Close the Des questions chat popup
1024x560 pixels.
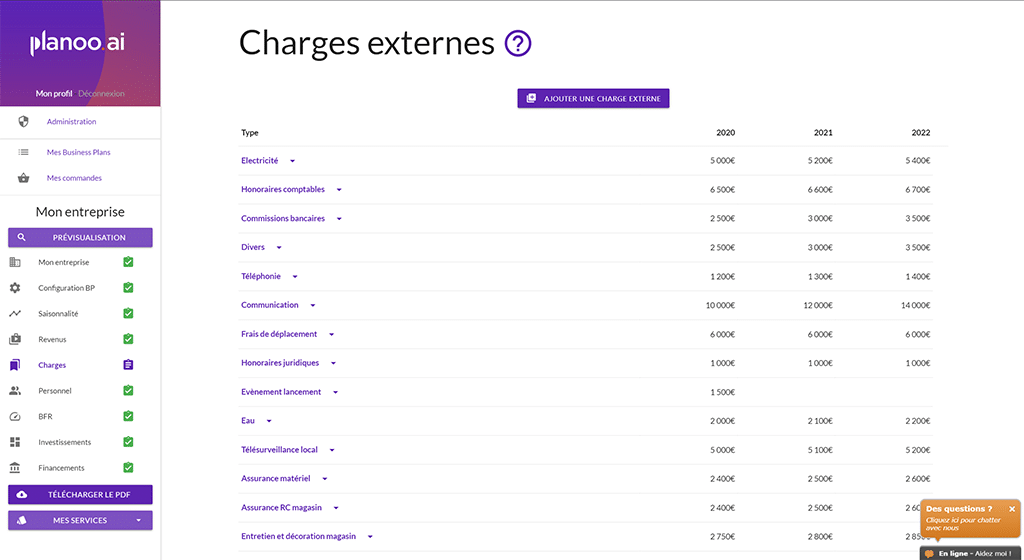coord(1012,509)
